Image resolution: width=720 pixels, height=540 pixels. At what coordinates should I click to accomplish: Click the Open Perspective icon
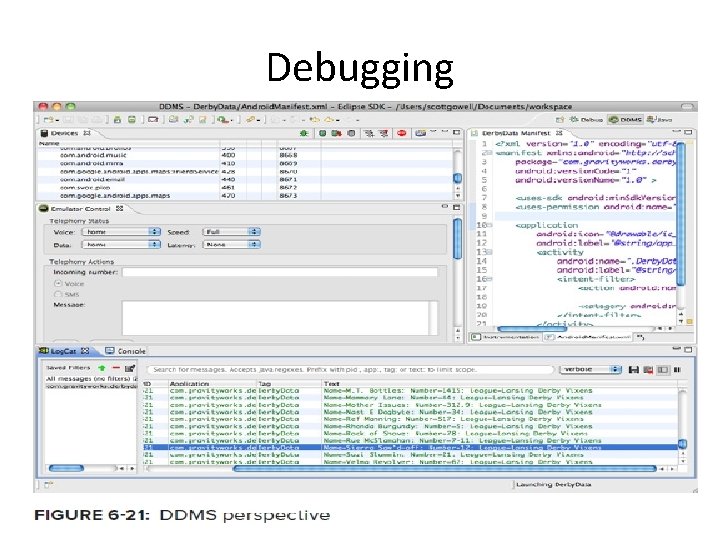(x=560, y=119)
